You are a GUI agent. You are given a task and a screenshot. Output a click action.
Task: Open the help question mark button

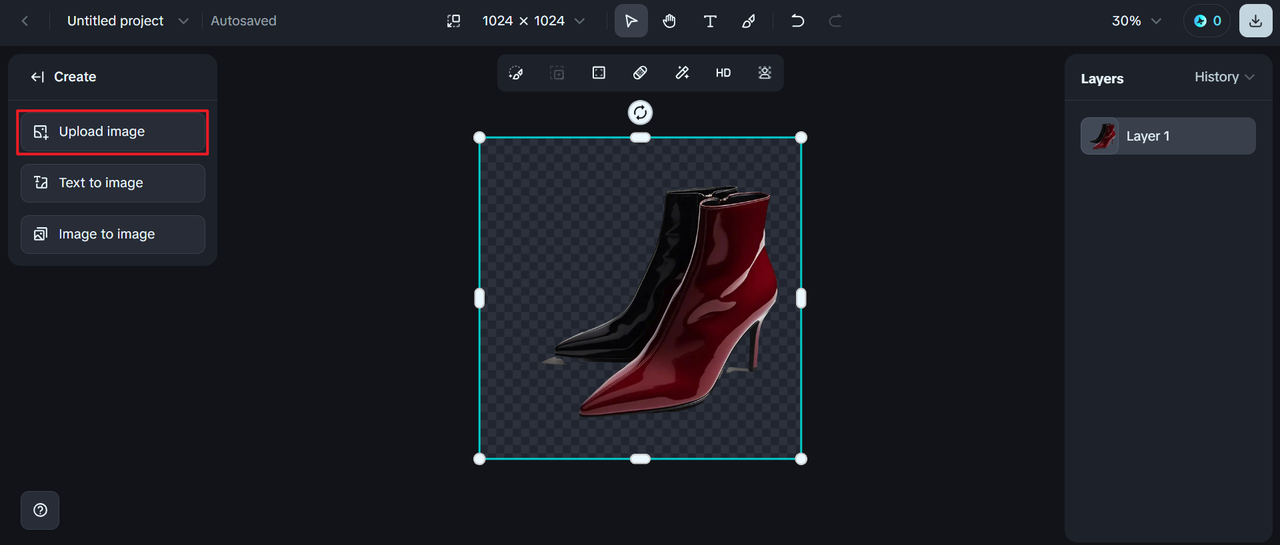[x=40, y=510]
